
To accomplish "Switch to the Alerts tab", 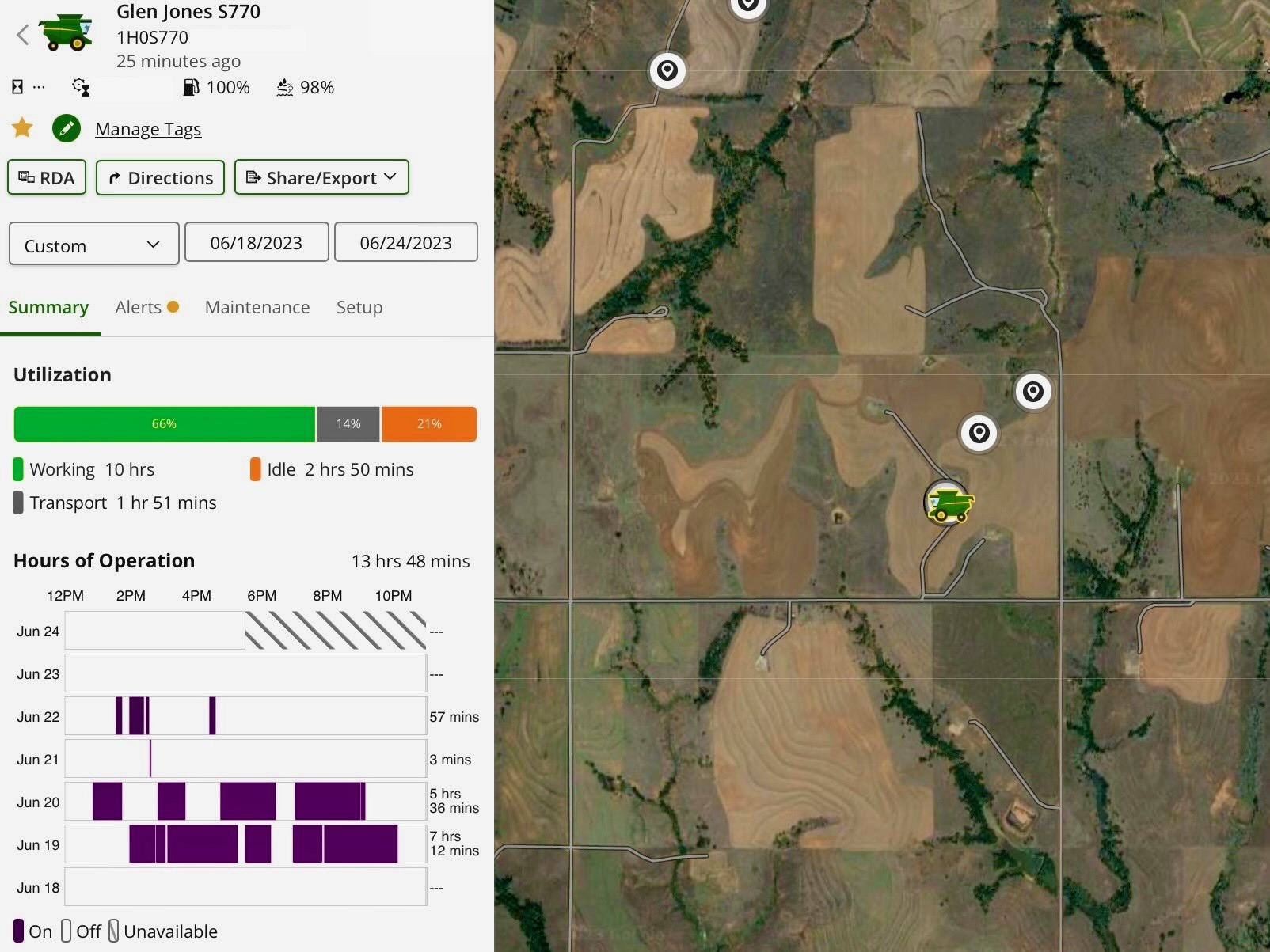I will [x=139, y=307].
